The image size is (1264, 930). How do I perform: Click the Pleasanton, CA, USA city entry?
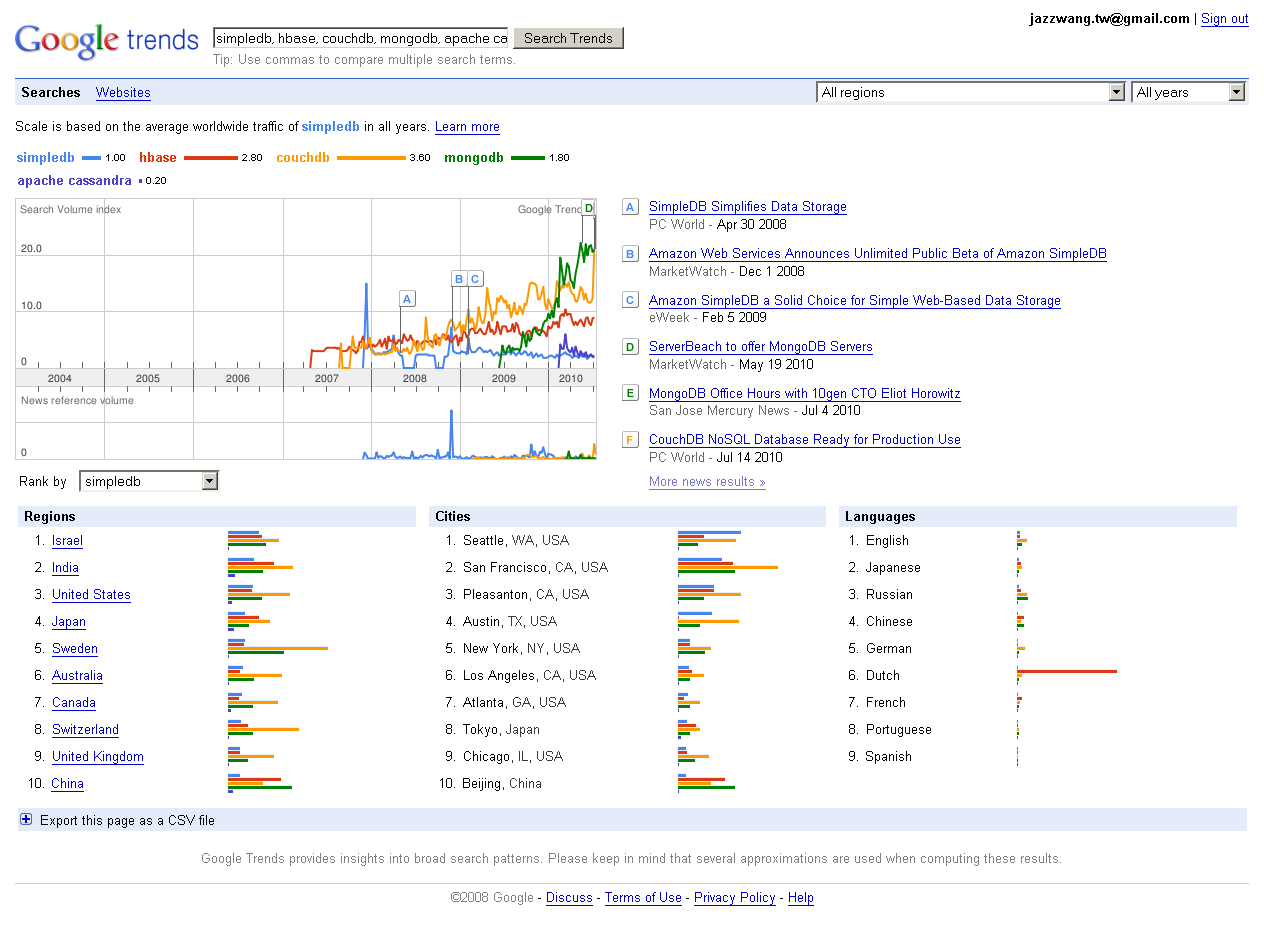click(526, 594)
